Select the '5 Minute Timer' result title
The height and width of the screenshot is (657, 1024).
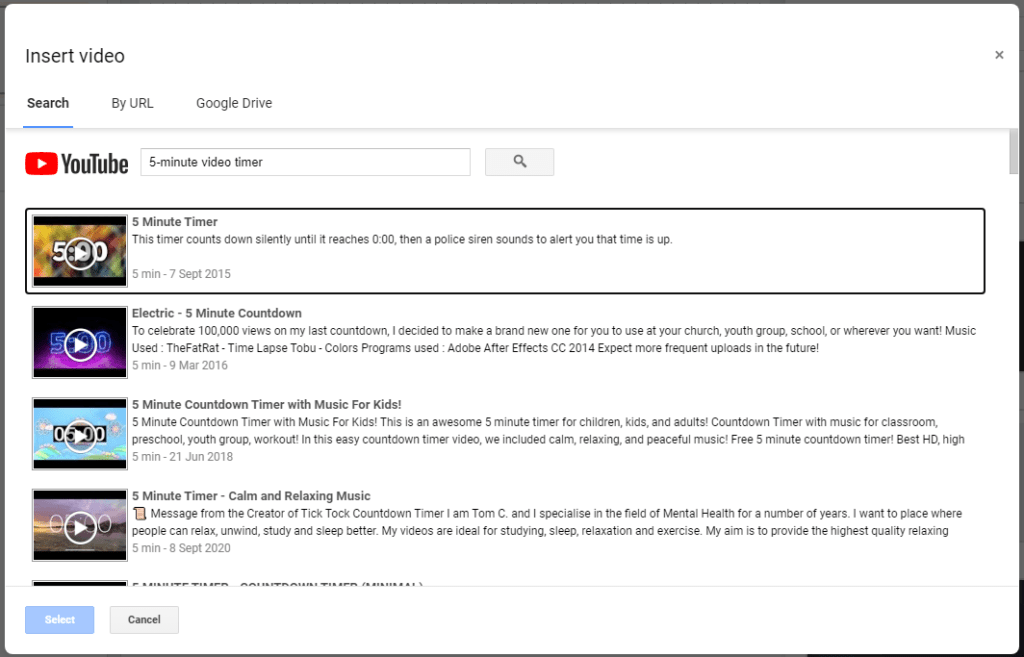174,222
